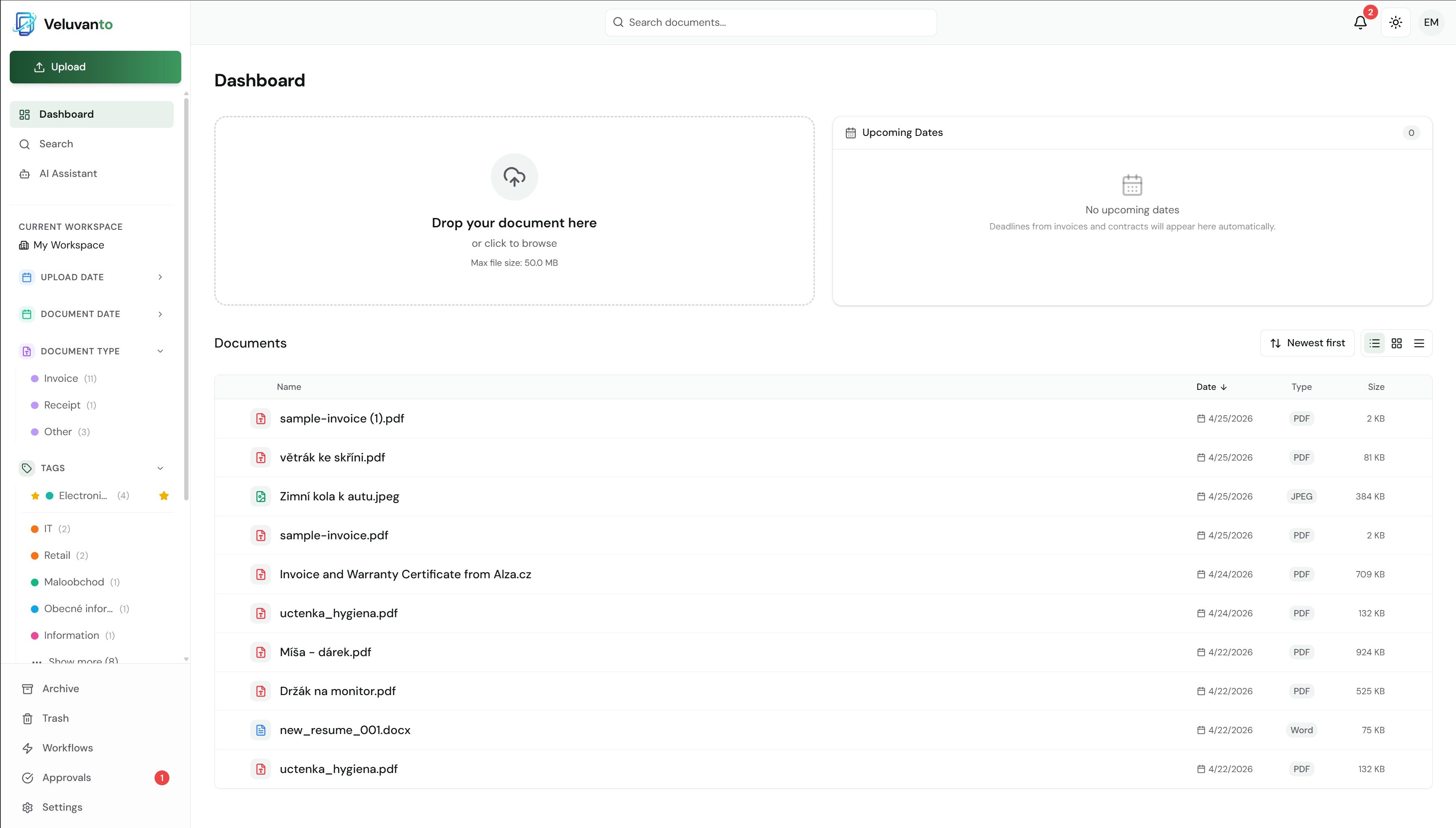Click the Veluvanto logo icon
Image resolution: width=1456 pixels, height=828 pixels.
tap(25, 24)
